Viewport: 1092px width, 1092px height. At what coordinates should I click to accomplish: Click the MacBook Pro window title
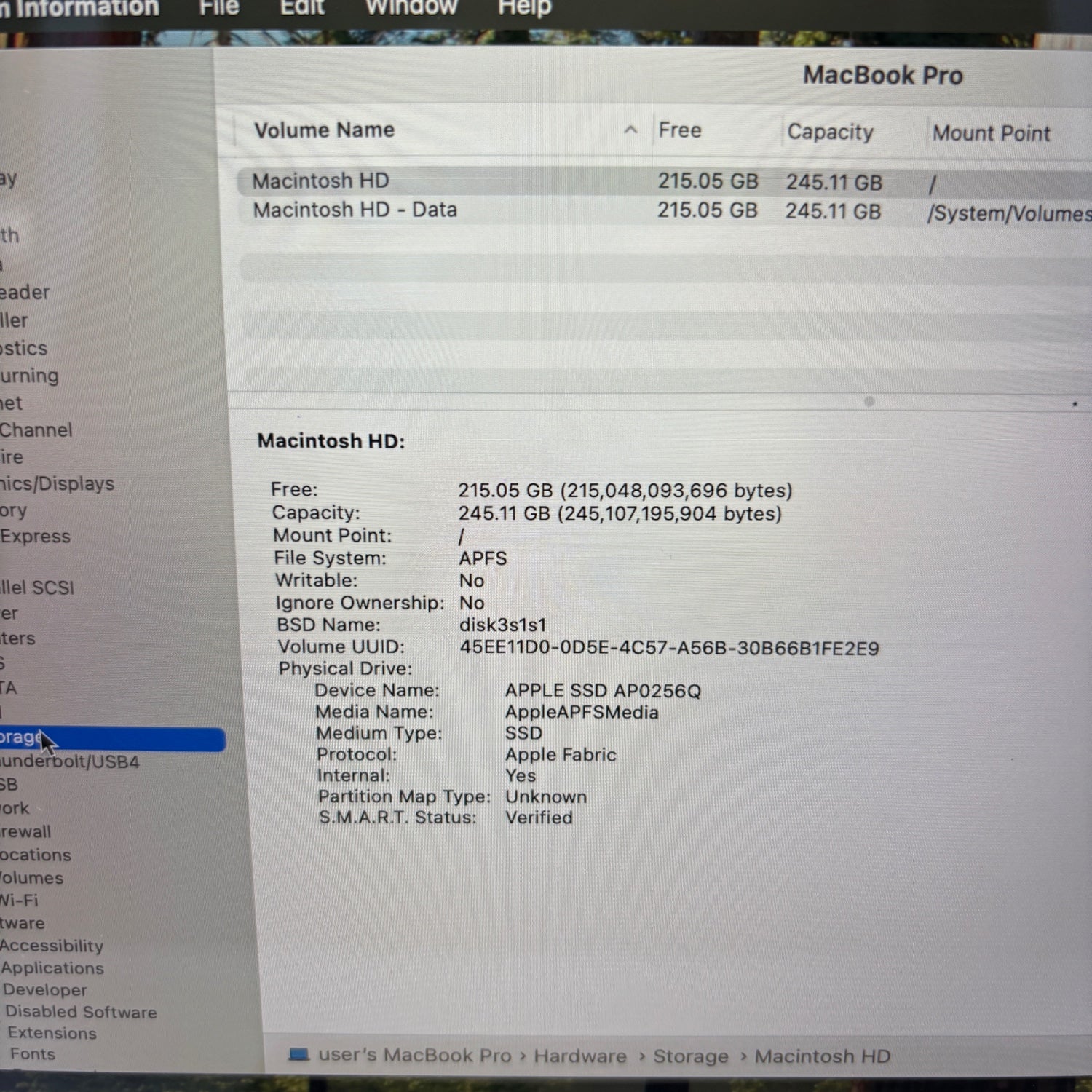click(883, 75)
